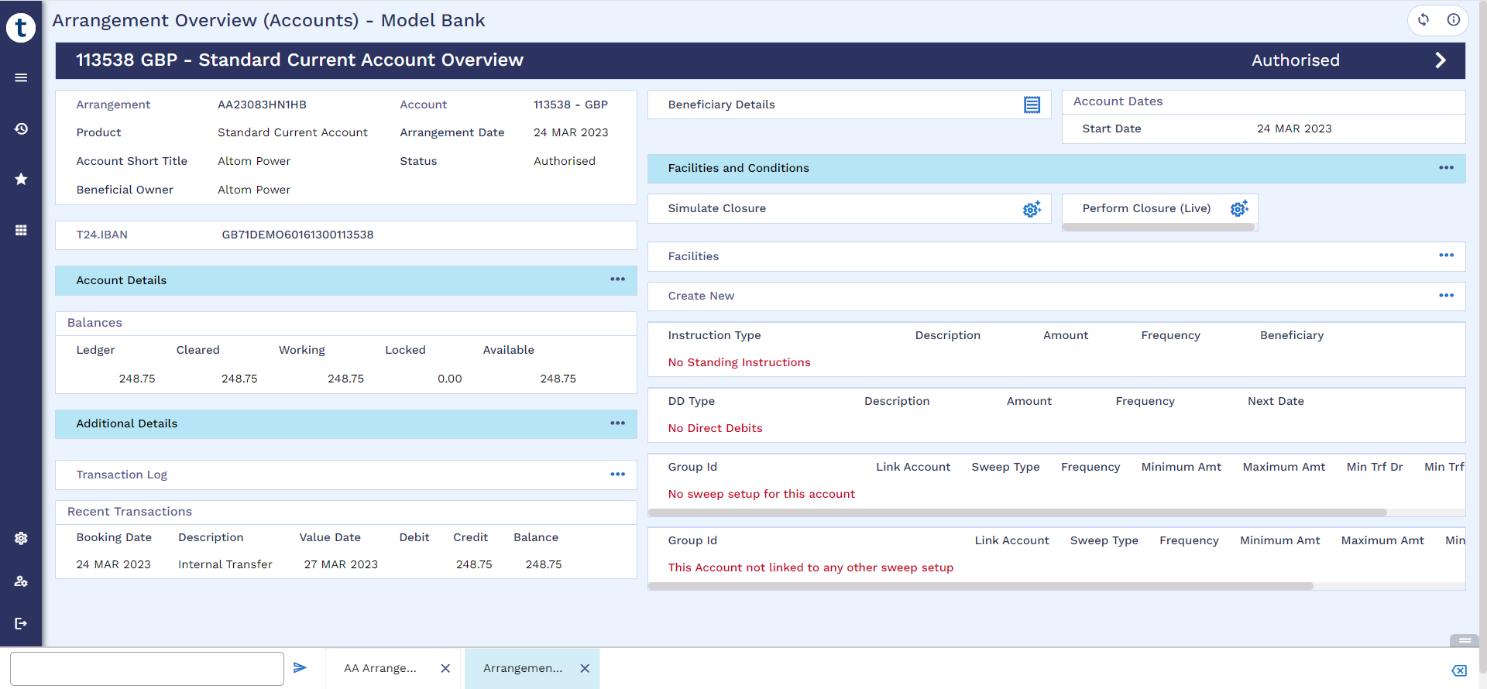
Task: Open the history icon in sidebar
Action: coord(21,129)
